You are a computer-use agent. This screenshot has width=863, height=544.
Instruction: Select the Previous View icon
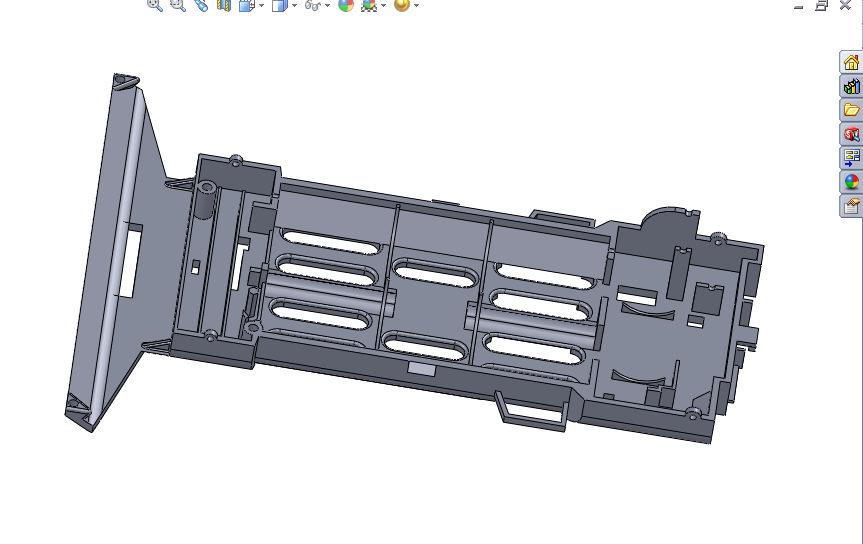(201, 5)
